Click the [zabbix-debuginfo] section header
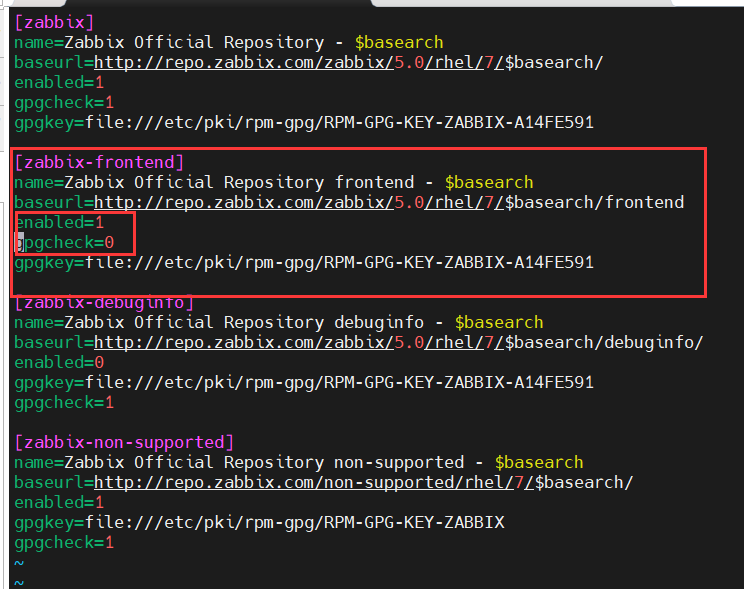This screenshot has width=744, height=589. 104,302
